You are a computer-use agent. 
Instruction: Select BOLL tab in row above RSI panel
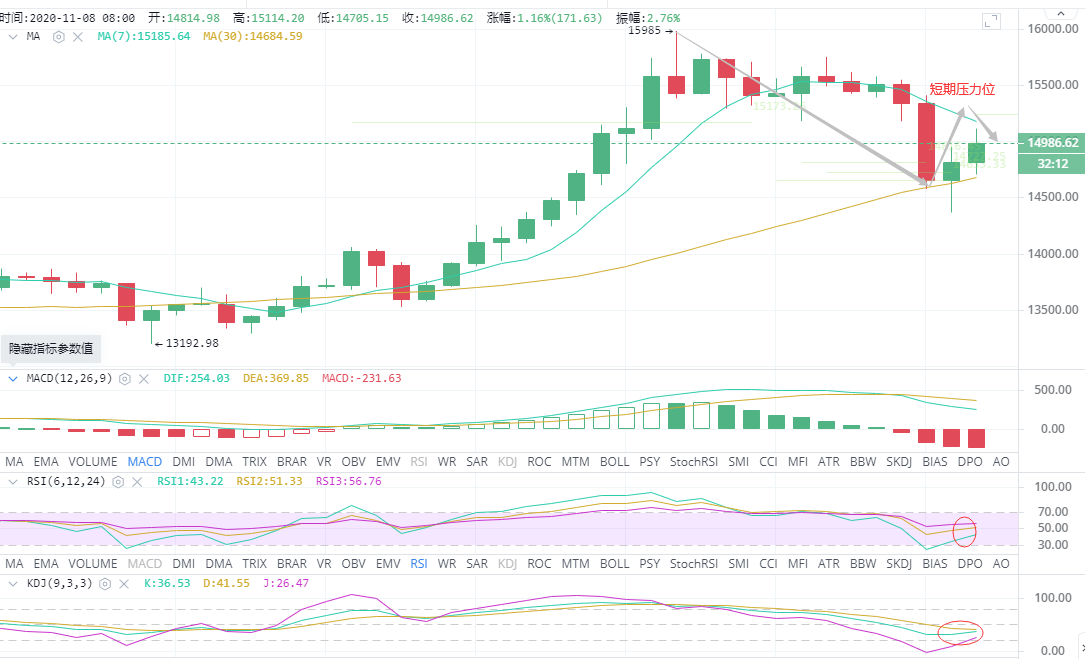pos(614,462)
